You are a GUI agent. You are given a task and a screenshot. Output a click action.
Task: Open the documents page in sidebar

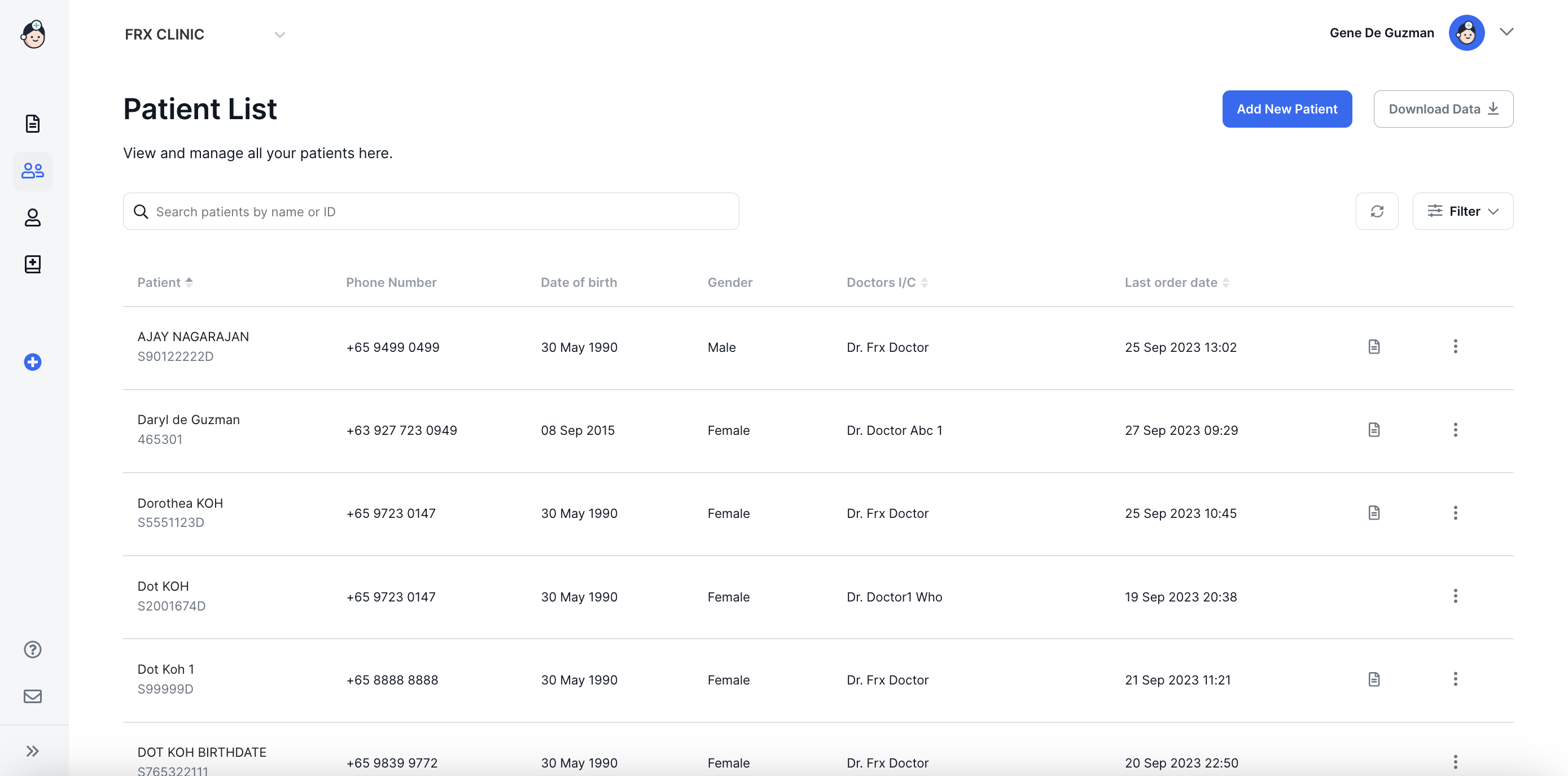point(32,124)
